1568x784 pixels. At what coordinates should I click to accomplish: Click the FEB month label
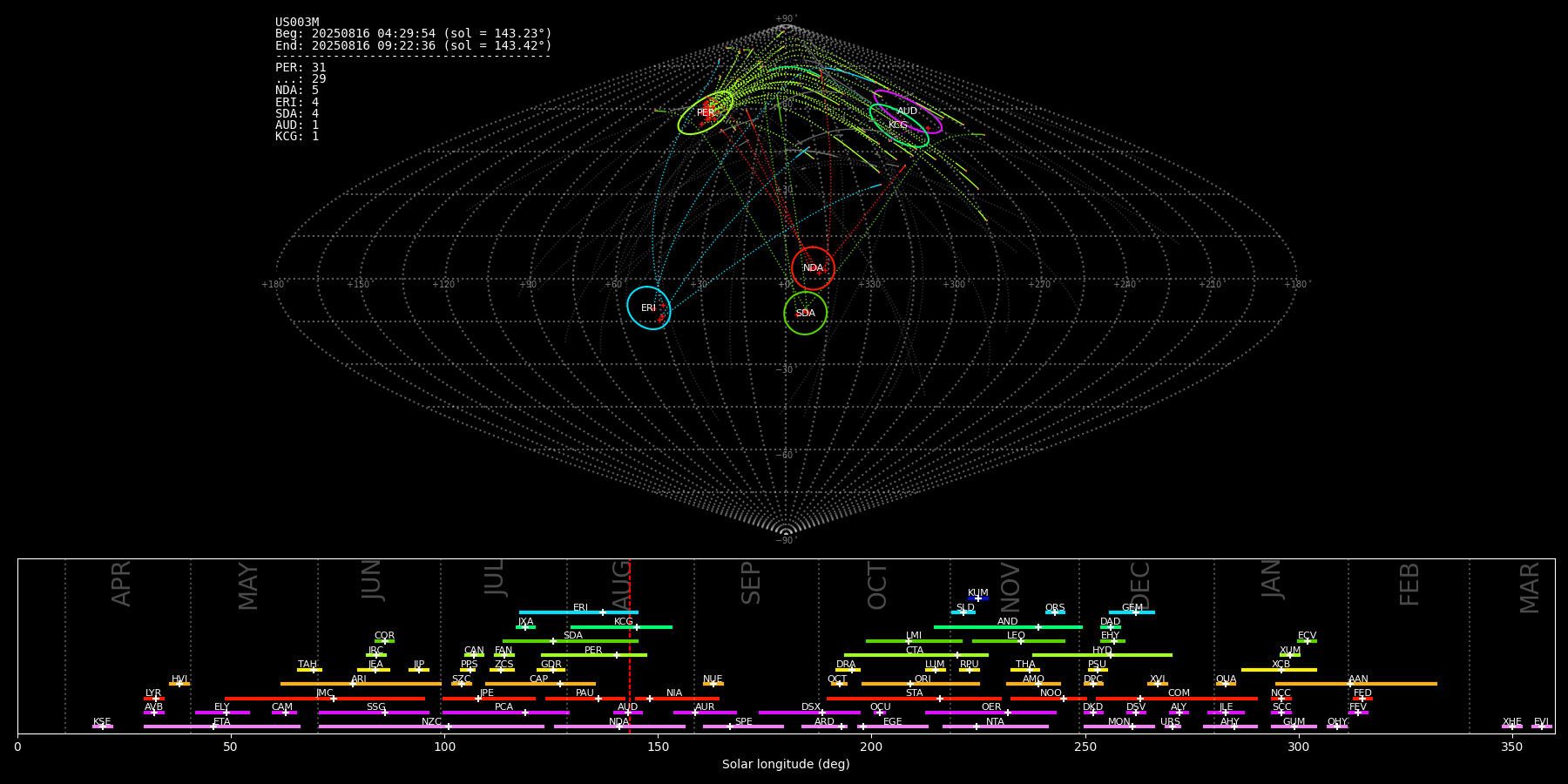1409,585
